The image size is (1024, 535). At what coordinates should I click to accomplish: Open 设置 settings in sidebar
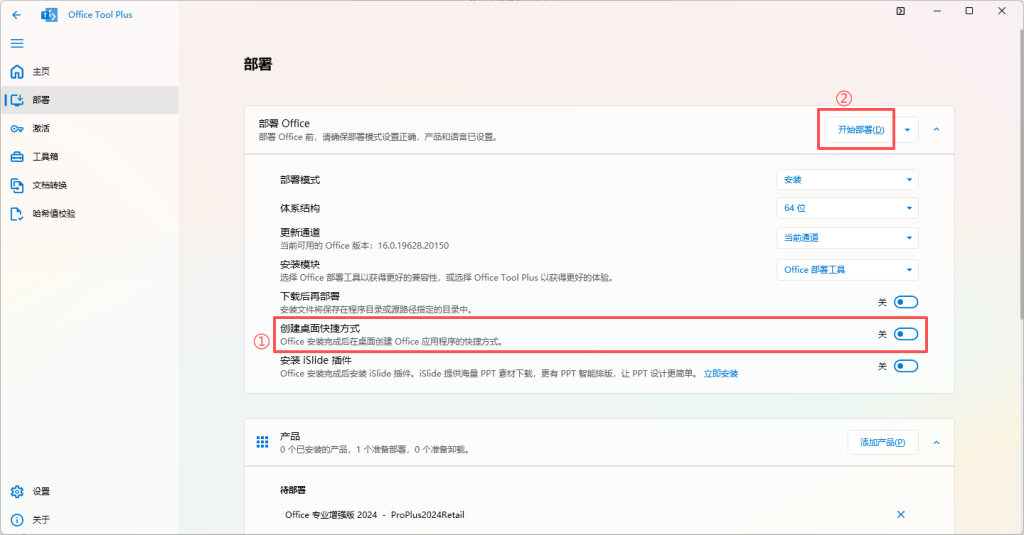(x=40, y=492)
